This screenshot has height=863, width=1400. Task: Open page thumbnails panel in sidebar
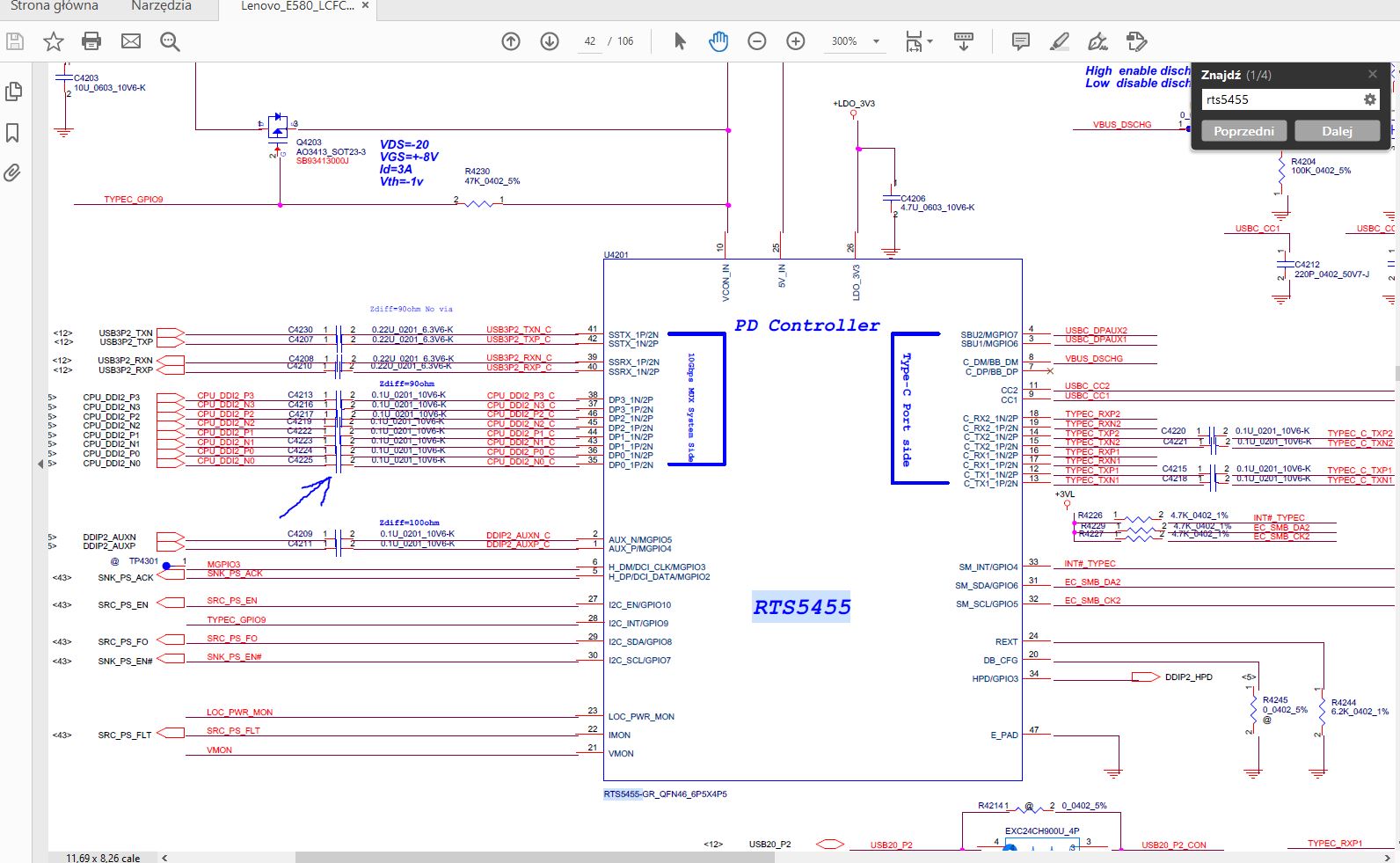pos(13,91)
